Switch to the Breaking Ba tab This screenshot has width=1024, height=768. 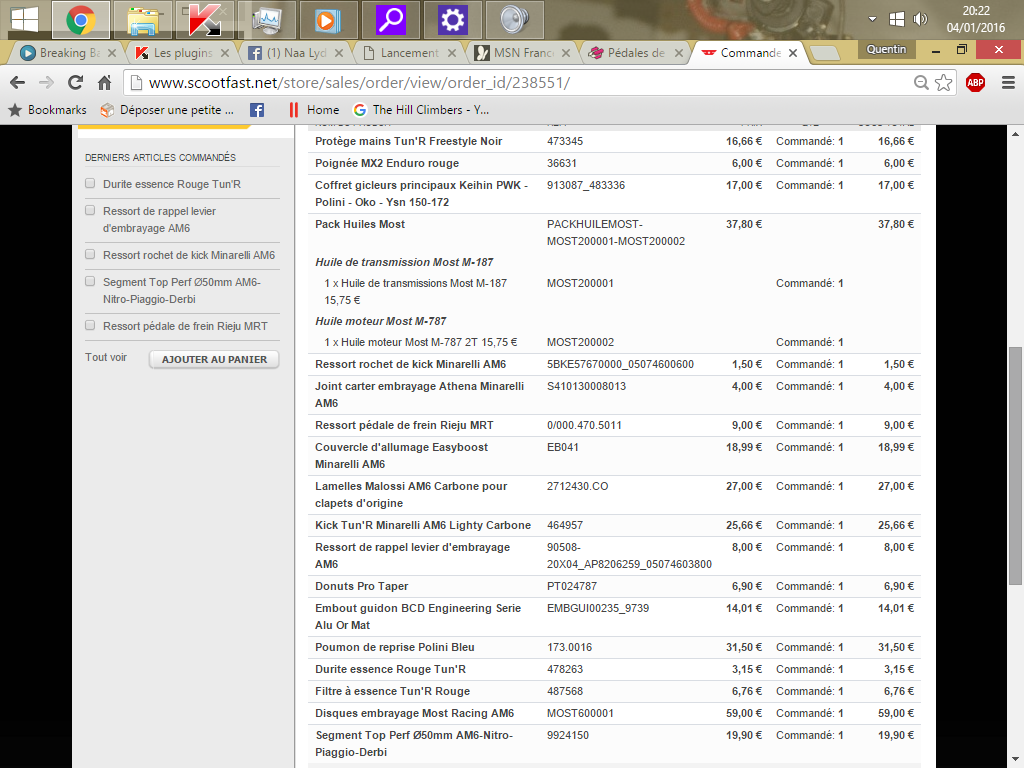click(x=69, y=53)
